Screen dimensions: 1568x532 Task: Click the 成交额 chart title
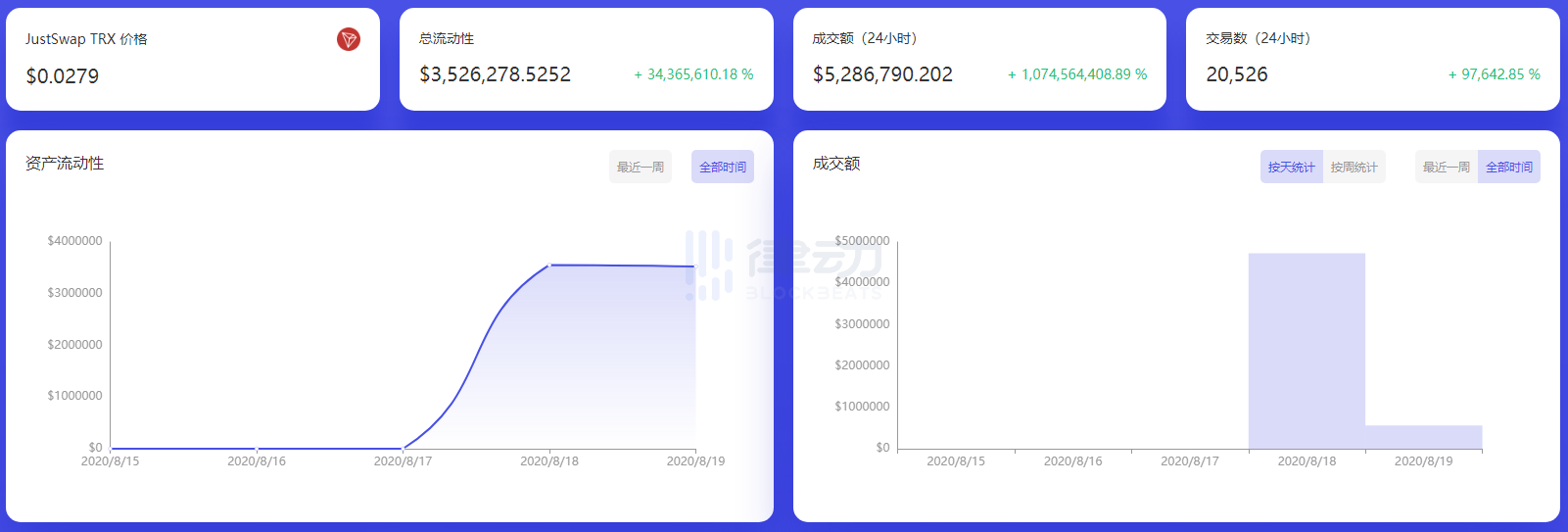836,163
